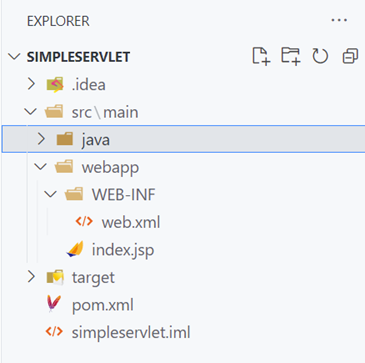The image size is (365, 363).
Task: Click the .idea folder icon
Action: click(x=55, y=85)
